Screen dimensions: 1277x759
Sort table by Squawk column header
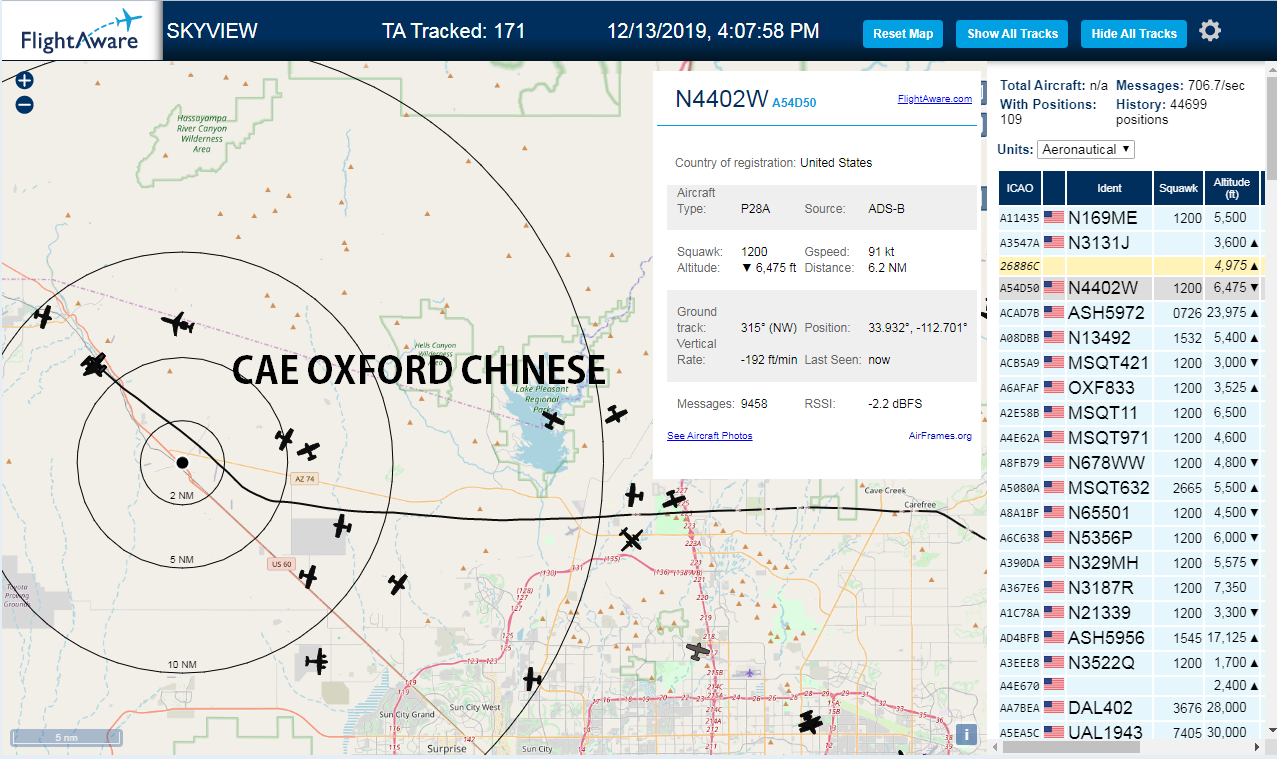(x=1178, y=188)
